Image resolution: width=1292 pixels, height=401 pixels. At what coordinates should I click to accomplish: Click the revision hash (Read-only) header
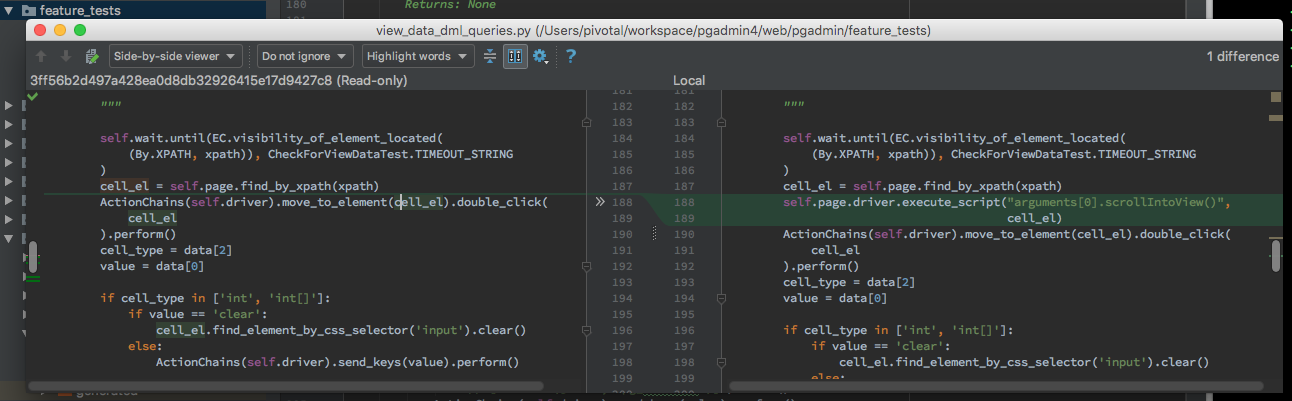219,80
